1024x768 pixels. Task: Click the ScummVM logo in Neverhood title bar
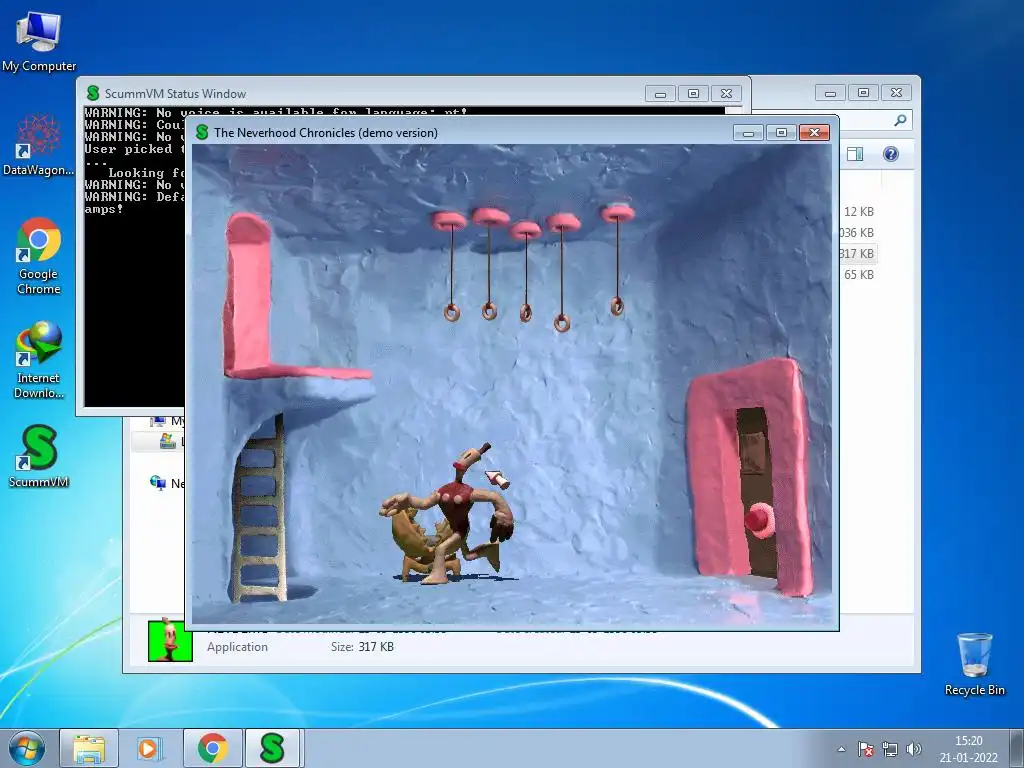[202, 132]
